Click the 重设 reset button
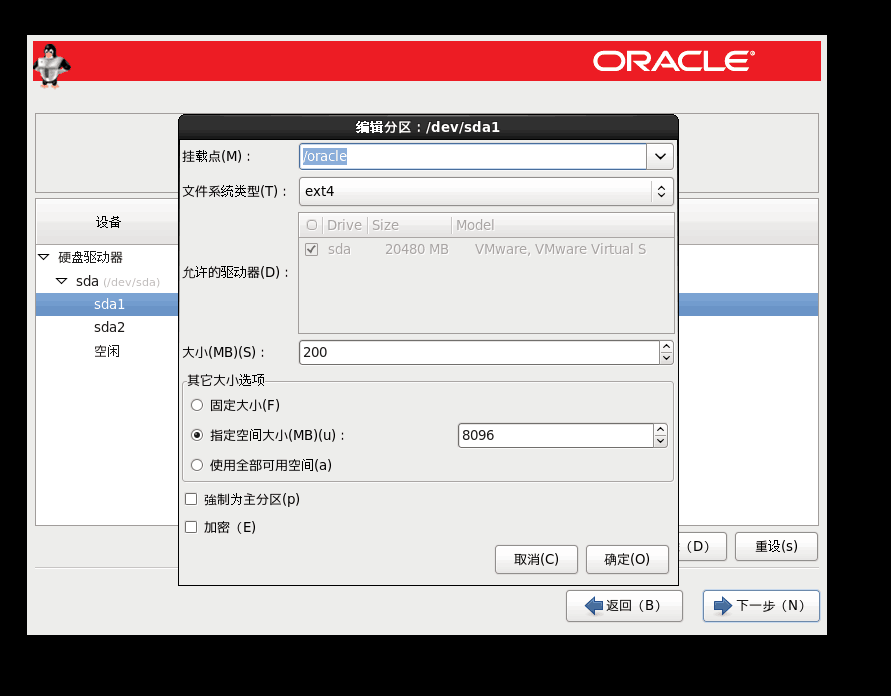This screenshot has height=696, width=891. tap(776, 546)
